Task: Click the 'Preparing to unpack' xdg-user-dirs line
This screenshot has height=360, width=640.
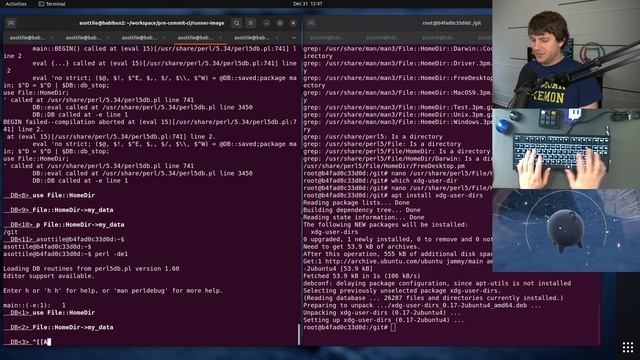Action: (422, 306)
